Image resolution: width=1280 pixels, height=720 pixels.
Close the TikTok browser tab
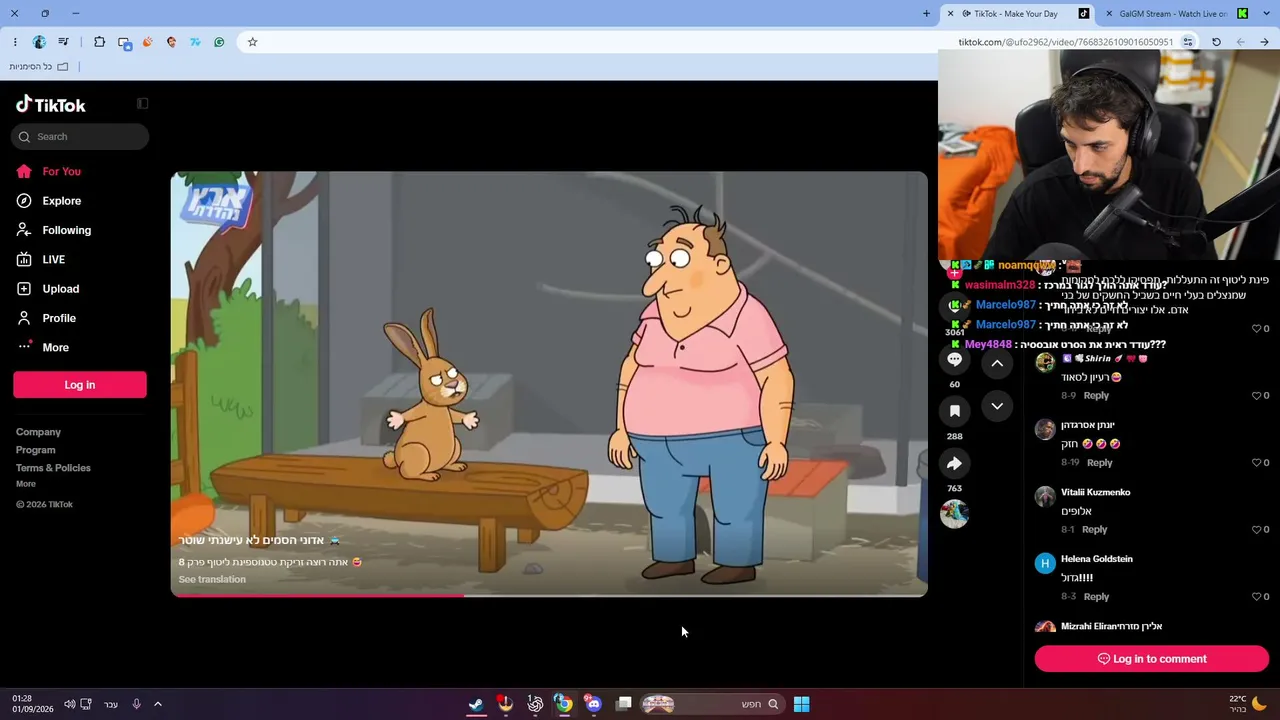pos(951,14)
